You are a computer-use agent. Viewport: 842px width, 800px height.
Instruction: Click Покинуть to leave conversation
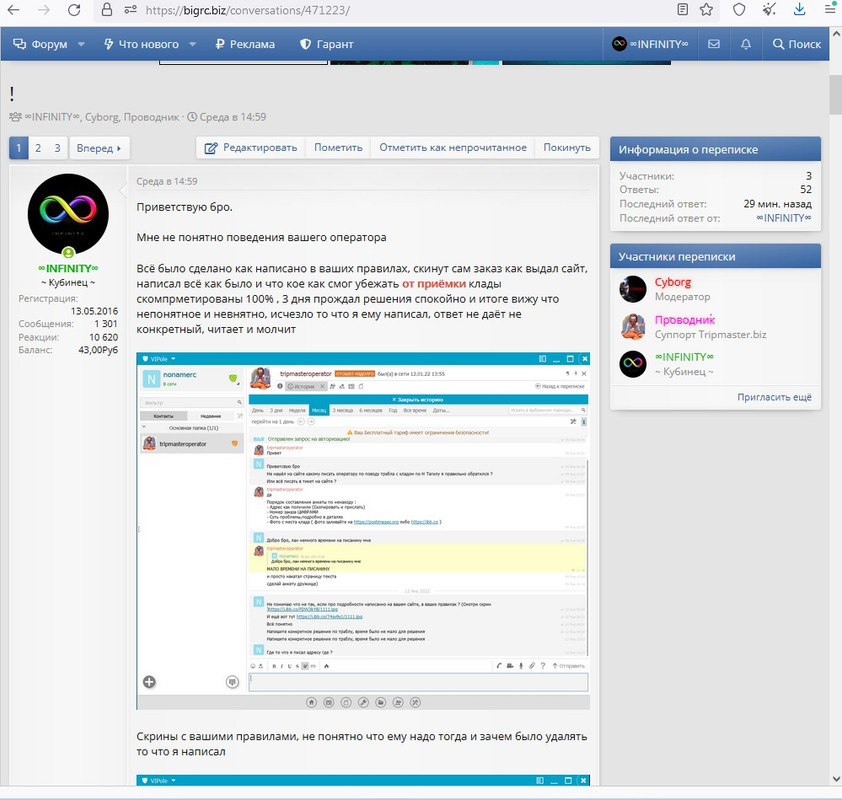coord(567,148)
